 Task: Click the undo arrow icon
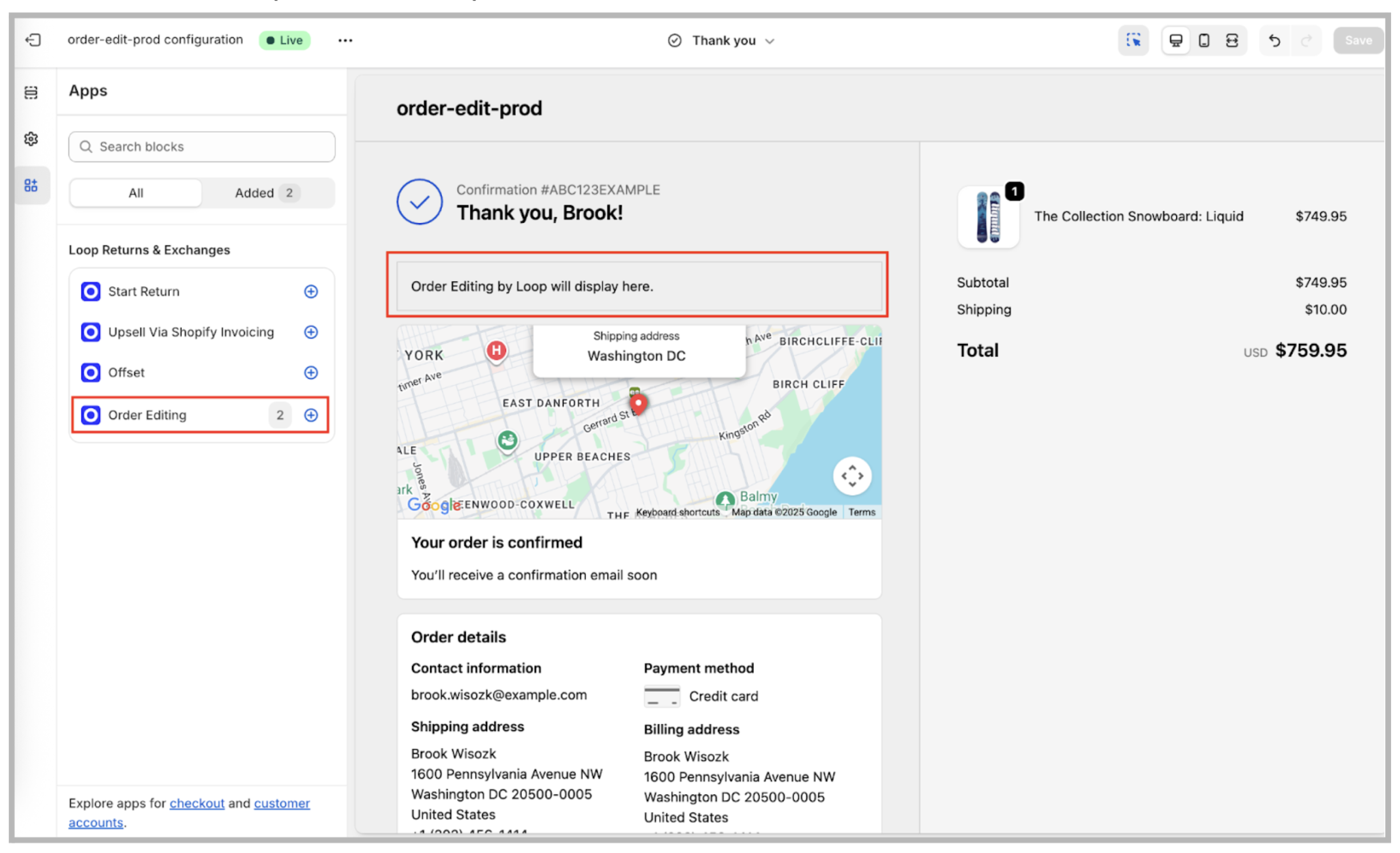[1274, 40]
